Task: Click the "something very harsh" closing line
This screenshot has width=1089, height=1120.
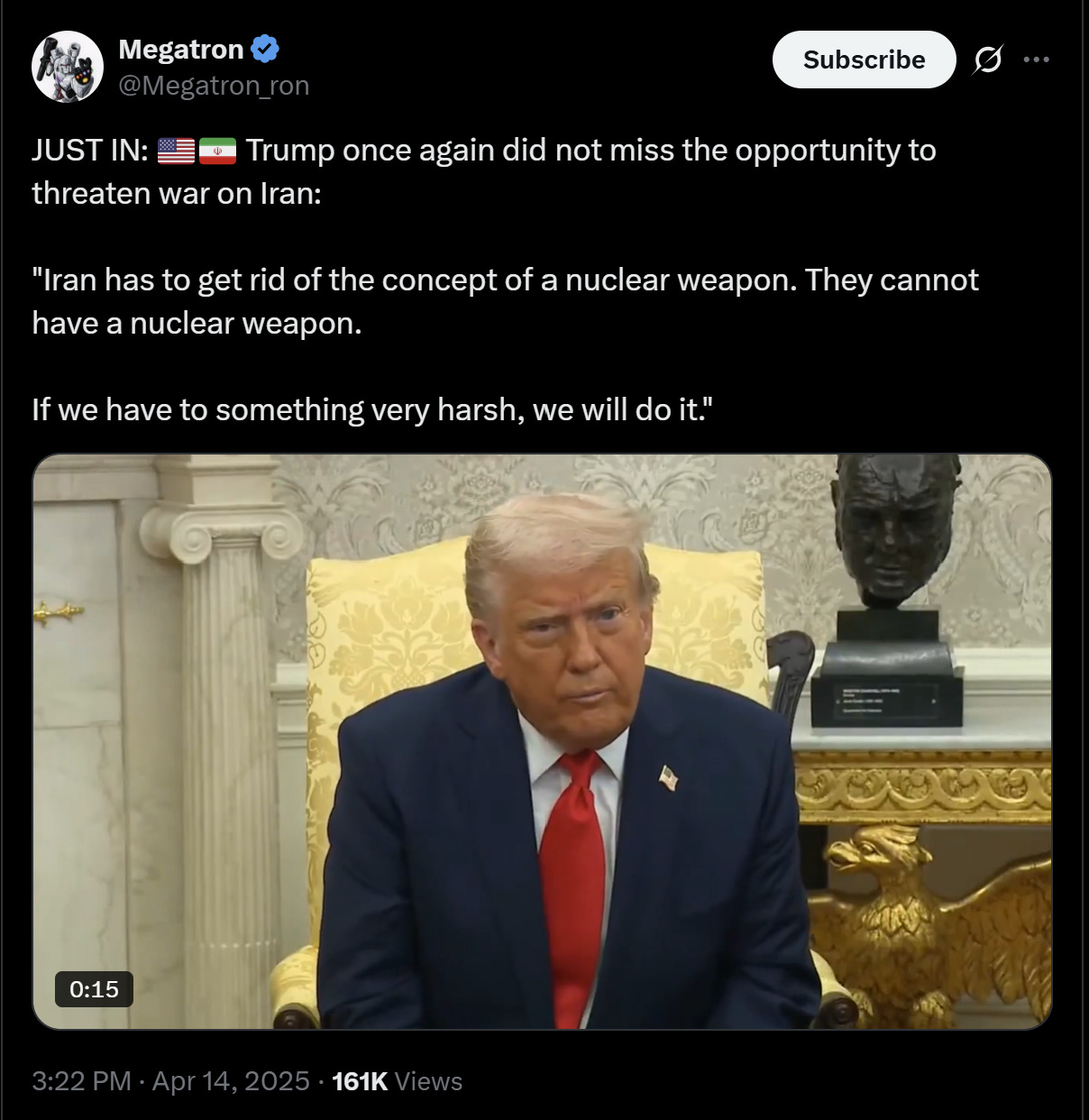Action: 372,410
